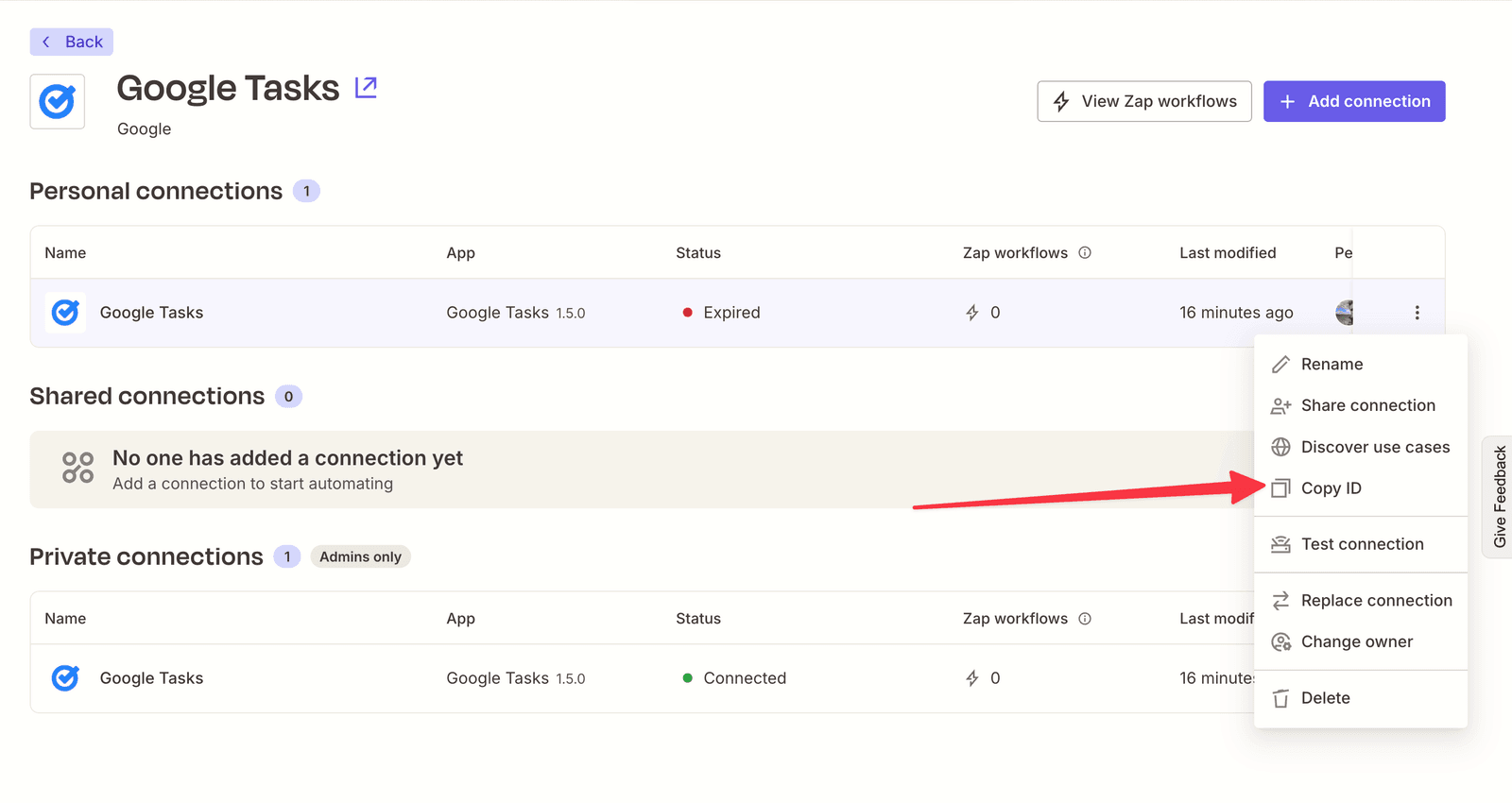Click the Status column header in Private connections table
The height and width of the screenshot is (803, 1512).
tap(698, 619)
